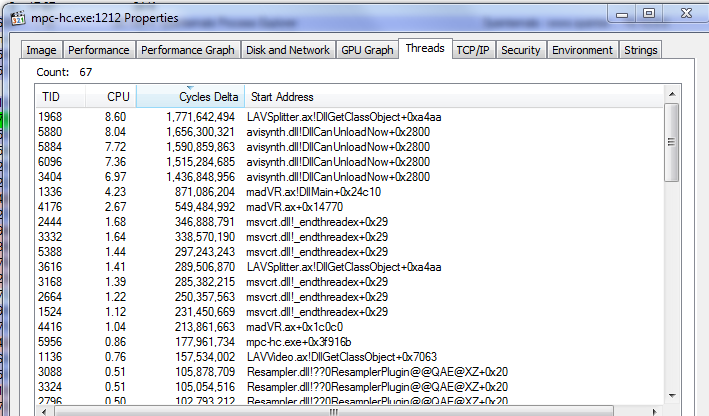The width and height of the screenshot is (709, 416).
Task: Click the vertical scrollbar of thread list
Action: tap(671, 250)
